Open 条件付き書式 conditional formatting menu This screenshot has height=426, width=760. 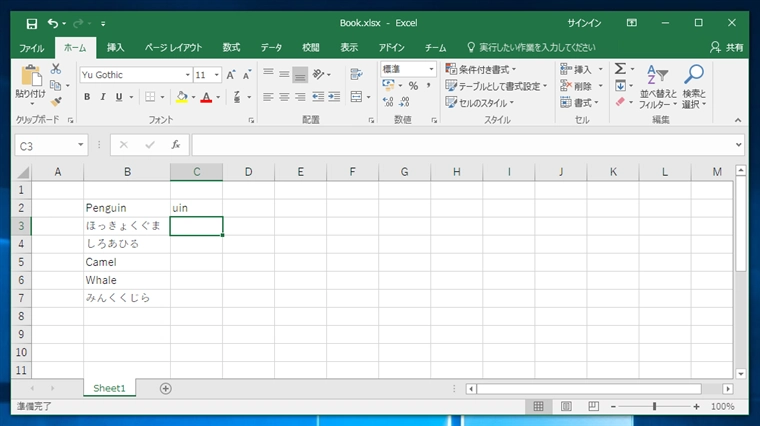tap(481, 70)
